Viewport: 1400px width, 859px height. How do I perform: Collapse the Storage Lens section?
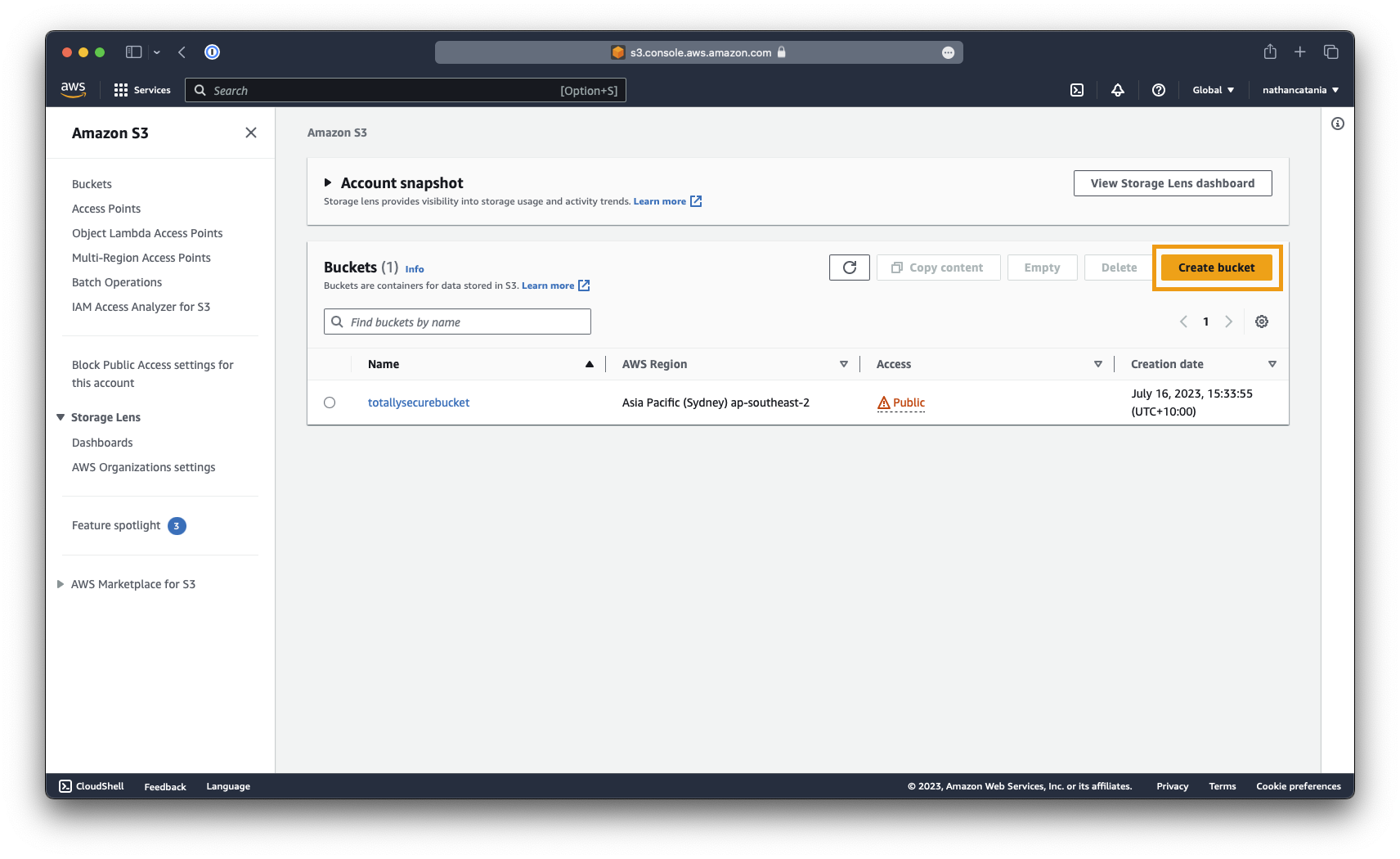(61, 417)
